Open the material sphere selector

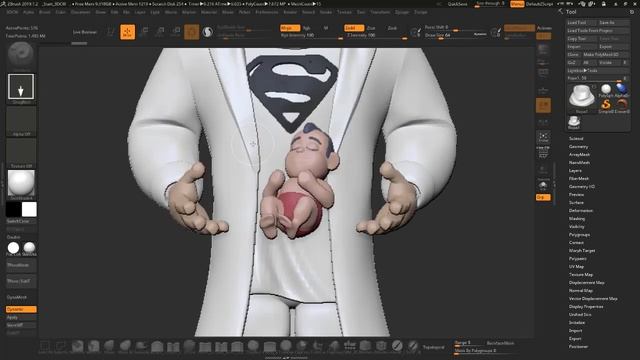point(21,184)
